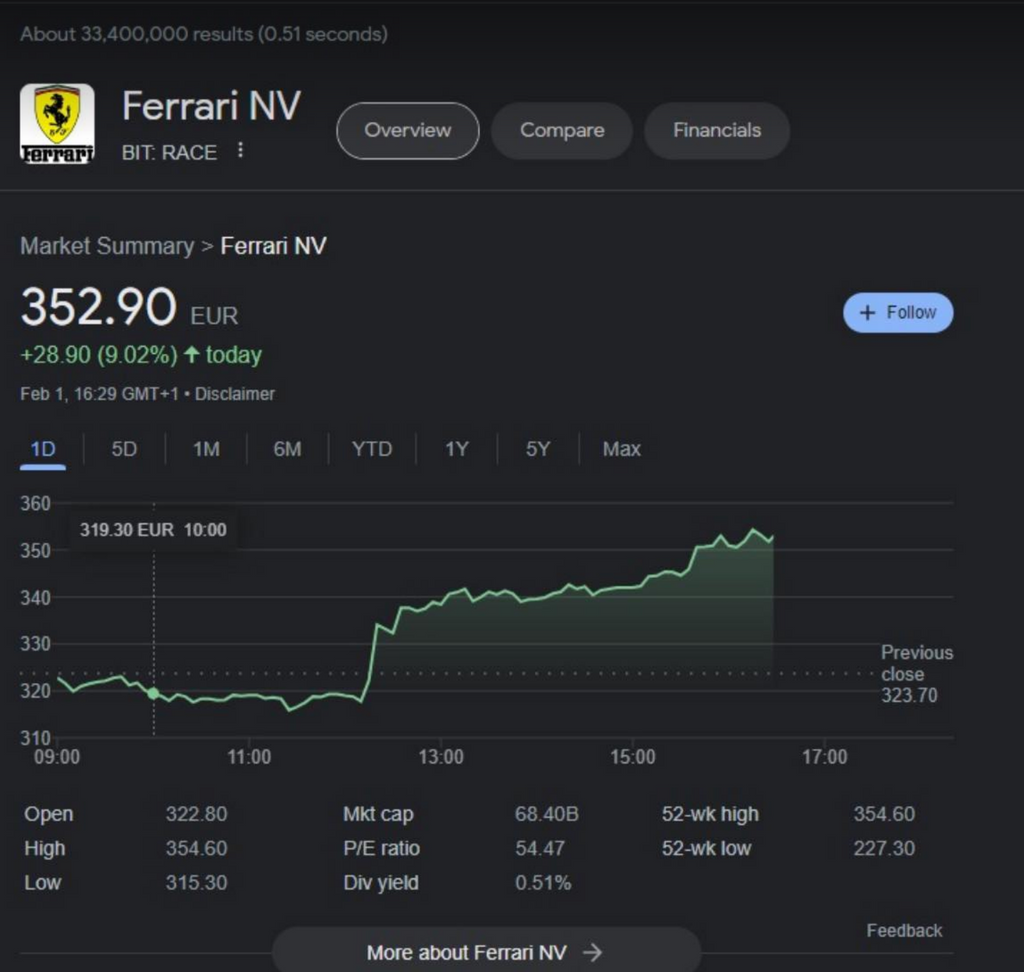This screenshot has height=972, width=1024.
Task: Select the Overview chip
Action: point(408,131)
